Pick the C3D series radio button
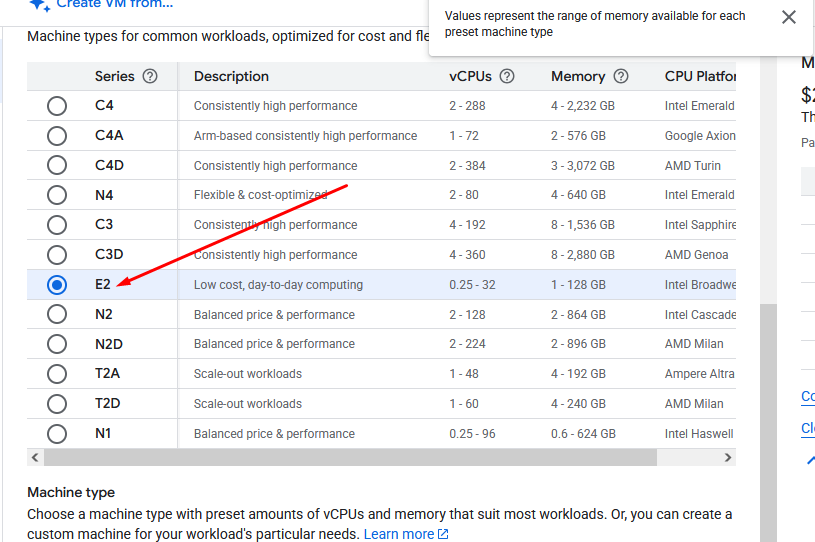 click(57, 255)
